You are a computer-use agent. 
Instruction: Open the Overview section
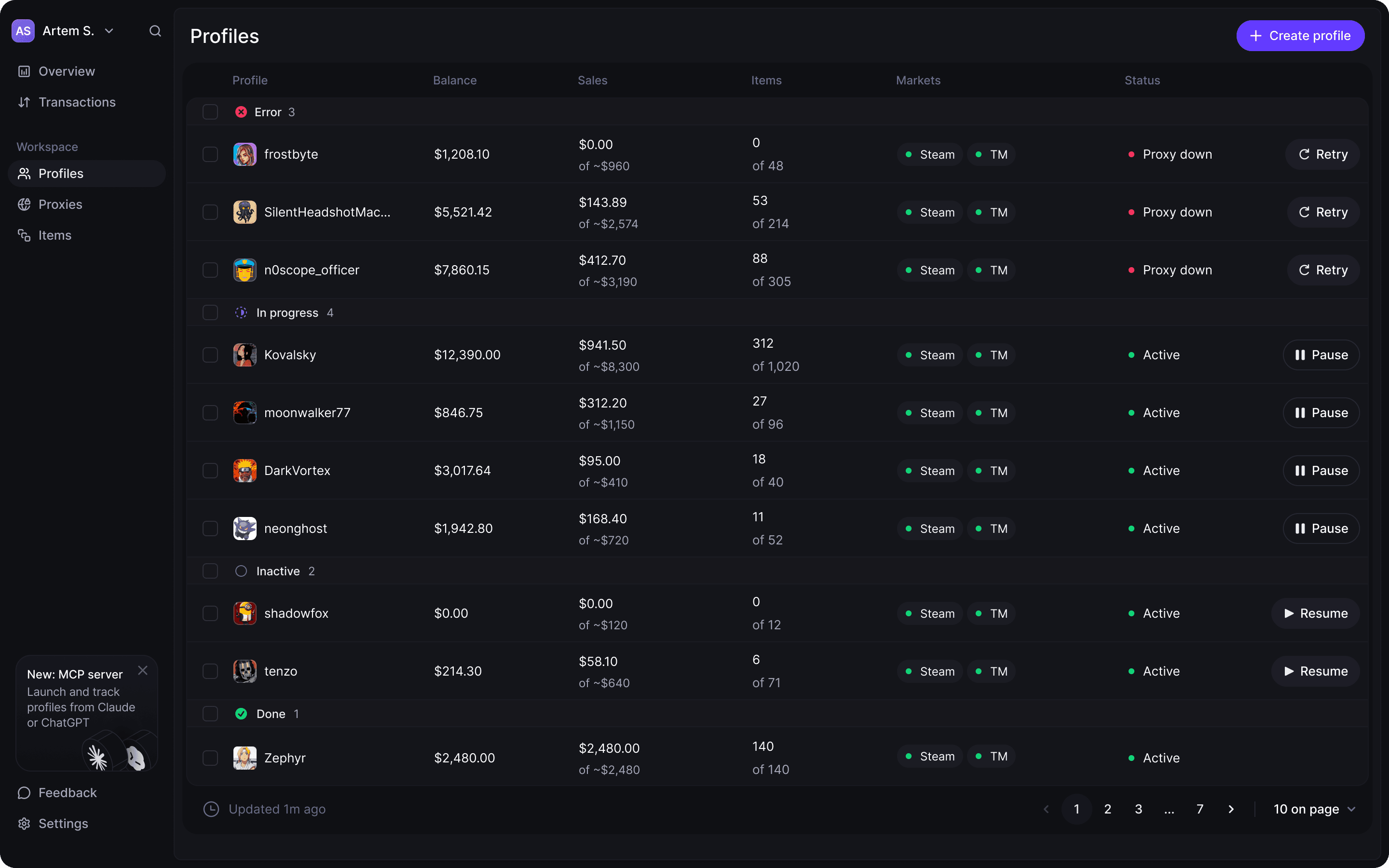(87, 71)
